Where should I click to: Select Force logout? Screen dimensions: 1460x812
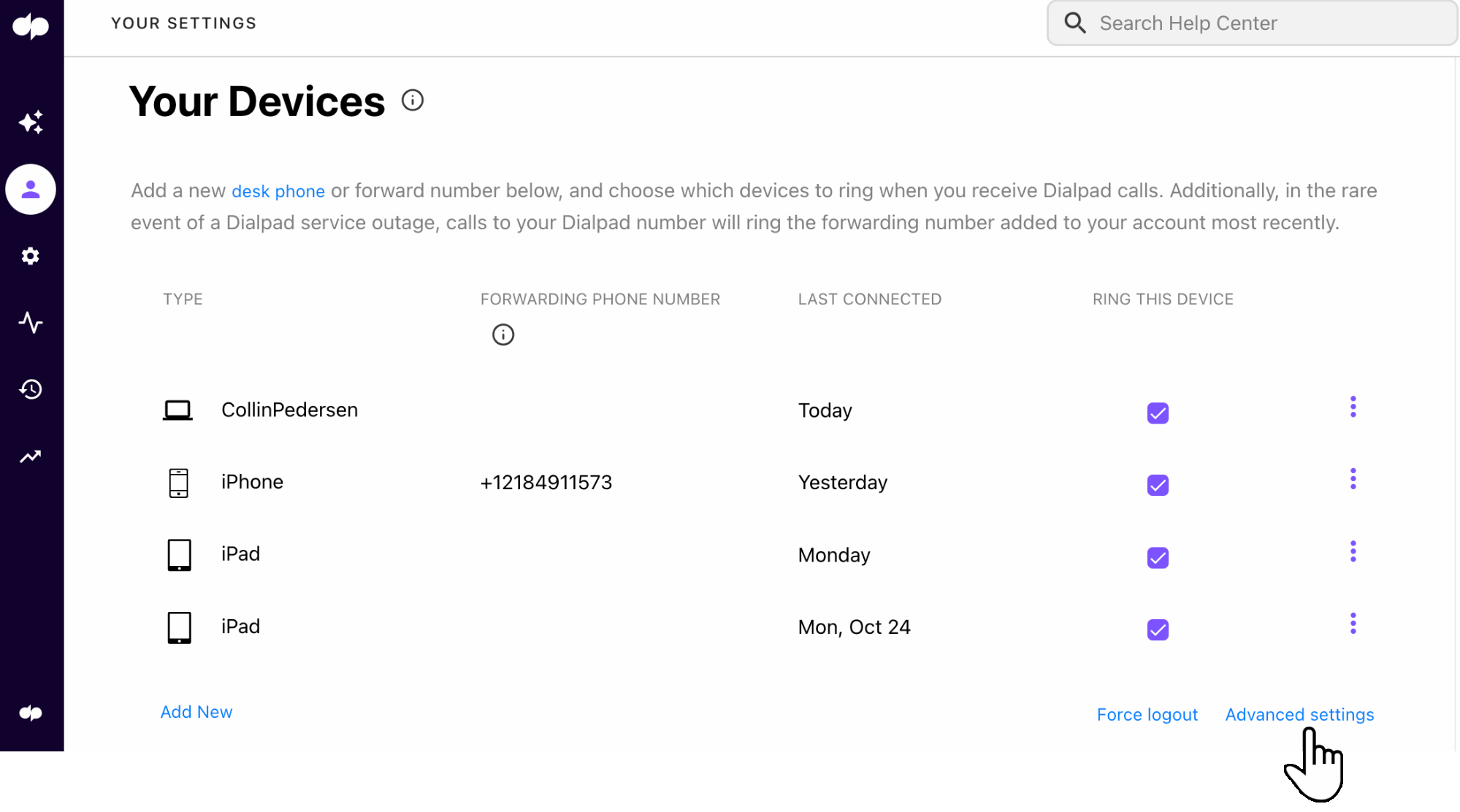tap(1147, 715)
